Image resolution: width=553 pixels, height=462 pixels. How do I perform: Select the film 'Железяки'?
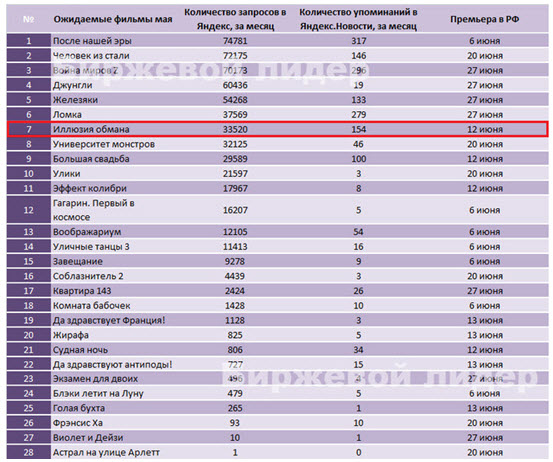click(x=75, y=100)
